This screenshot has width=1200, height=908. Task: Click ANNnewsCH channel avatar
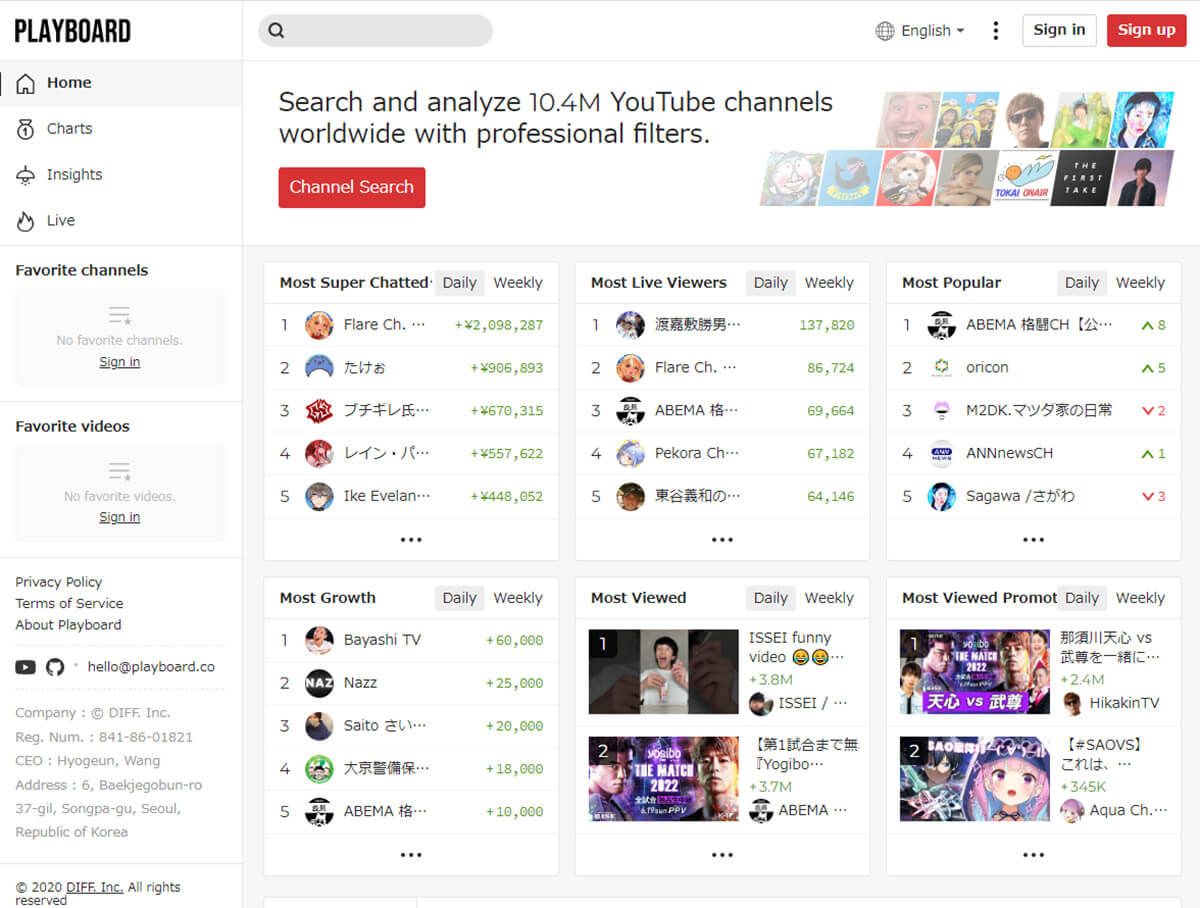(x=942, y=453)
